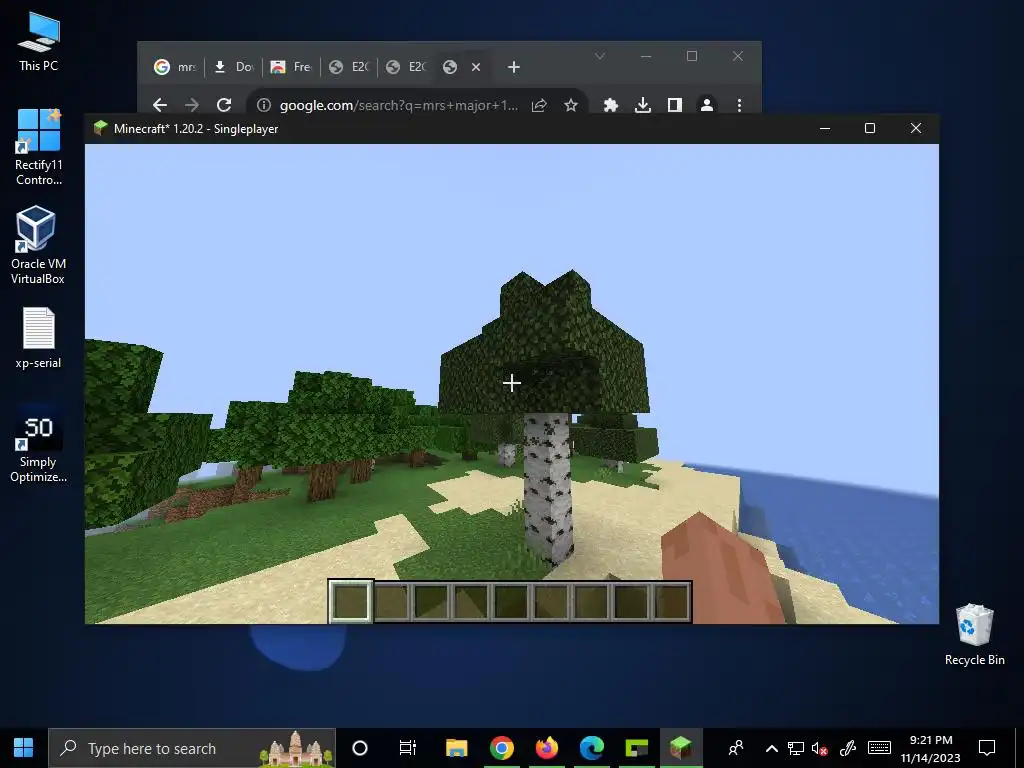Open Chrome extensions puzzle icon

[x=611, y=105]
